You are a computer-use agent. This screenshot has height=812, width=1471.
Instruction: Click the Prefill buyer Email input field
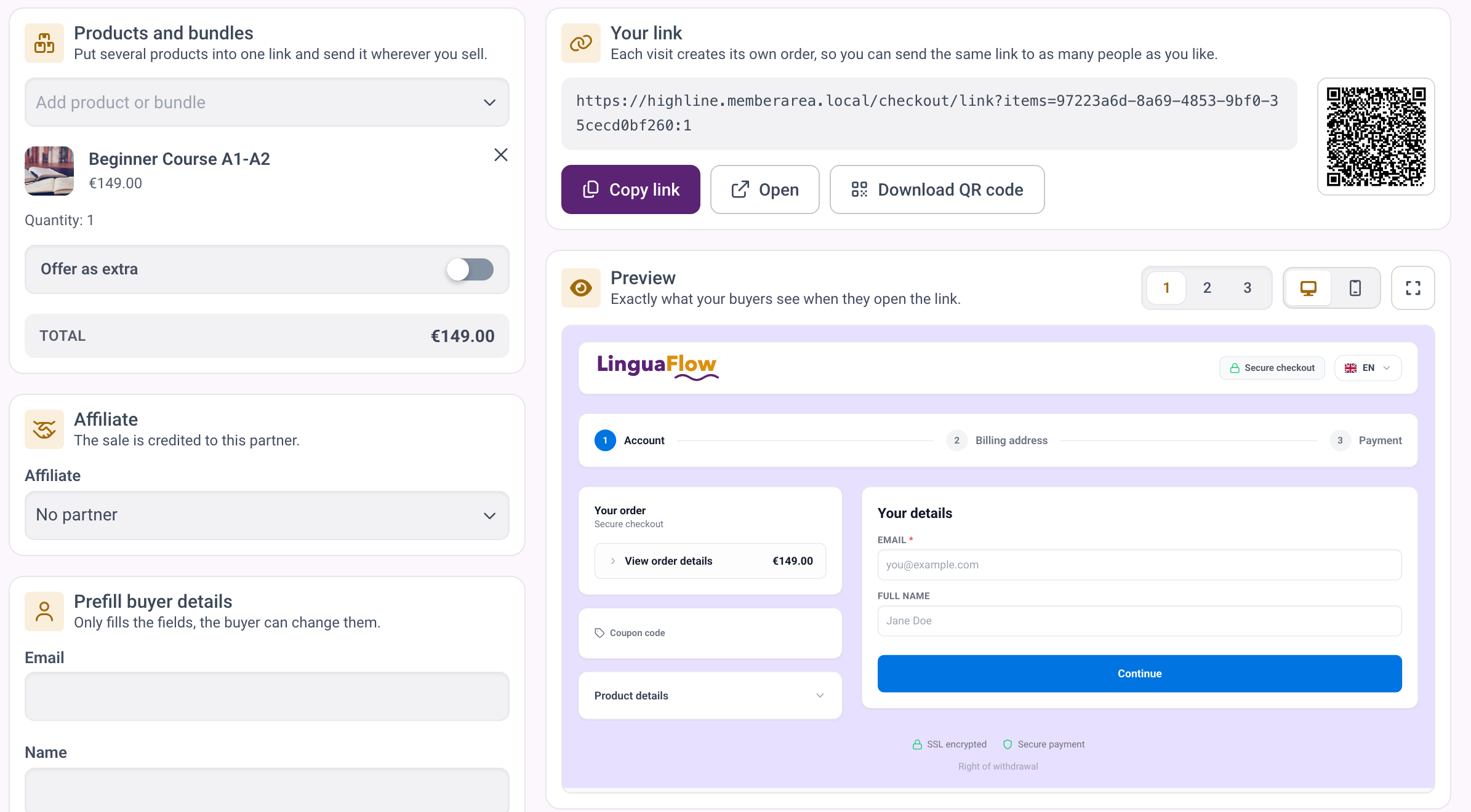pyautogui.click(x=267, y=696)
